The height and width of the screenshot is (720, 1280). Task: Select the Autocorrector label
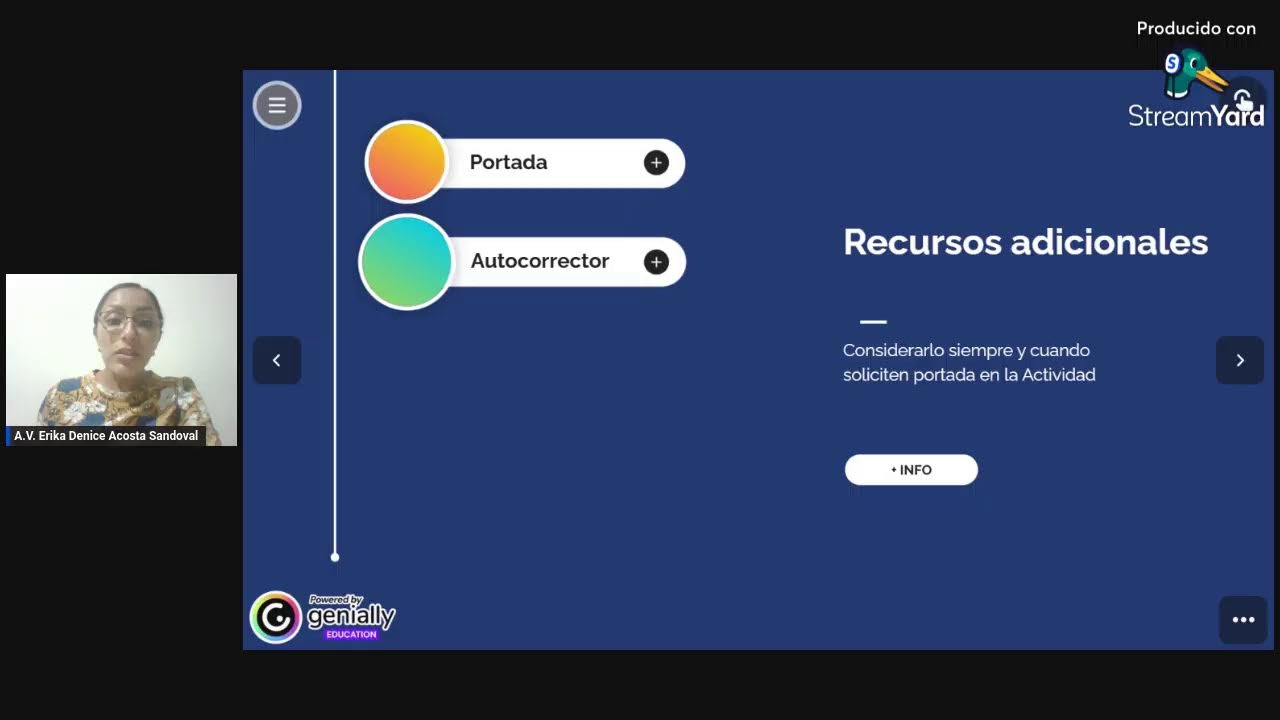point(540,261)
